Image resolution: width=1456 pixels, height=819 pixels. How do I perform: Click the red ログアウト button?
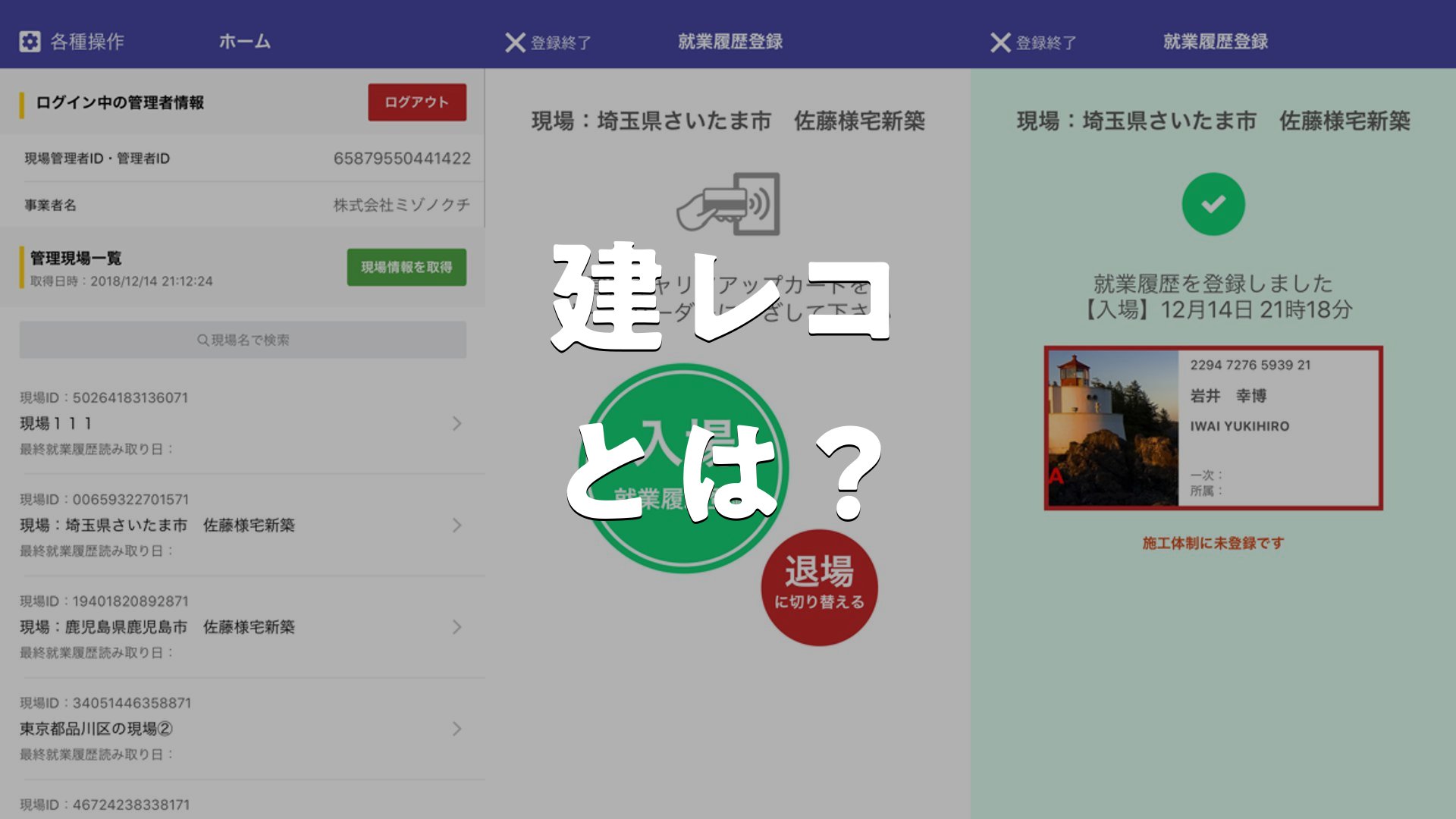click(417, 102)
